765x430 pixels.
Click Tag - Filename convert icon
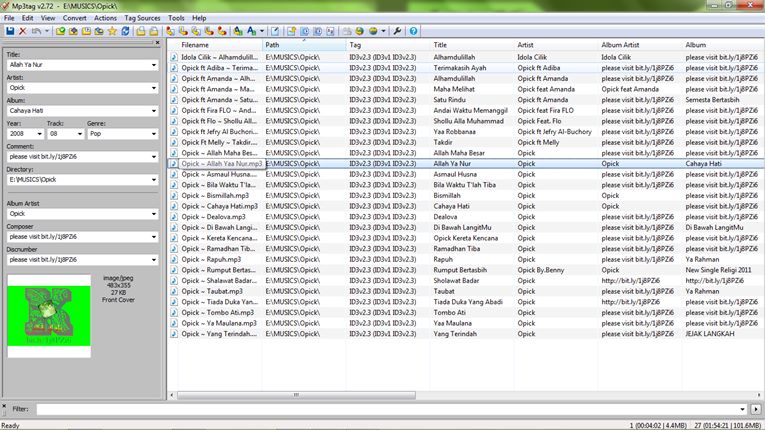170,31
